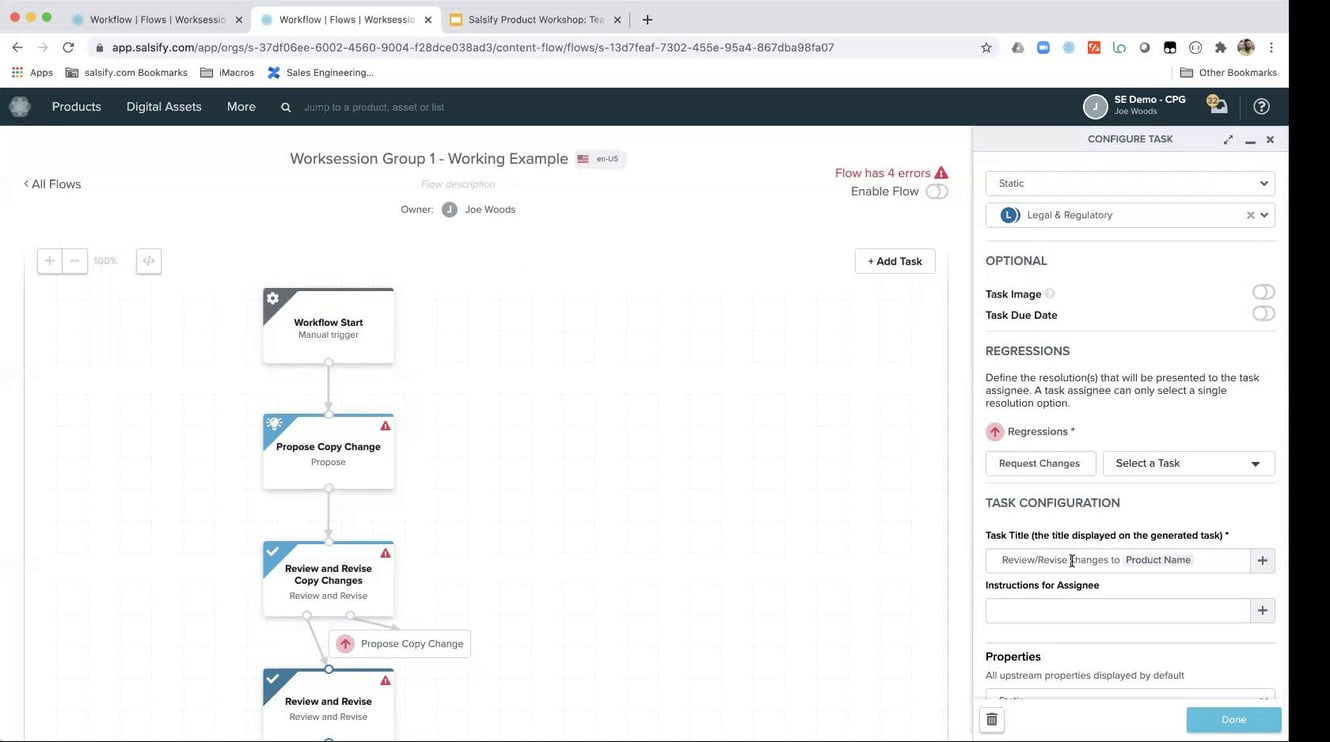Click the Done button
The height and width of the screenshot is (742, 1330).
click(x=1233, y=719)
